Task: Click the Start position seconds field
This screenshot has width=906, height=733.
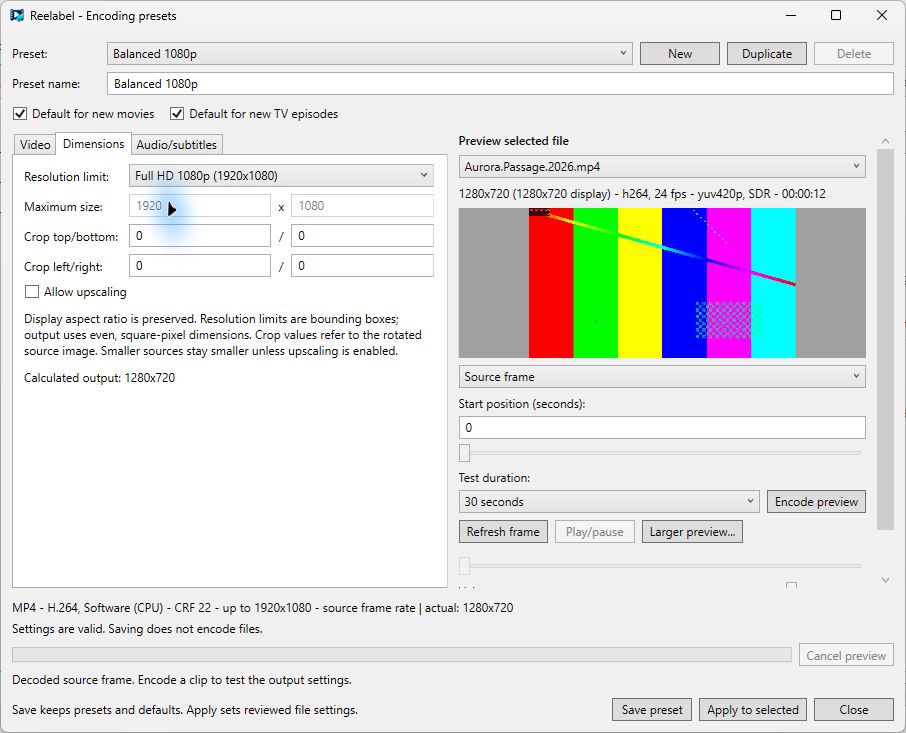Action: coord(662,427)
